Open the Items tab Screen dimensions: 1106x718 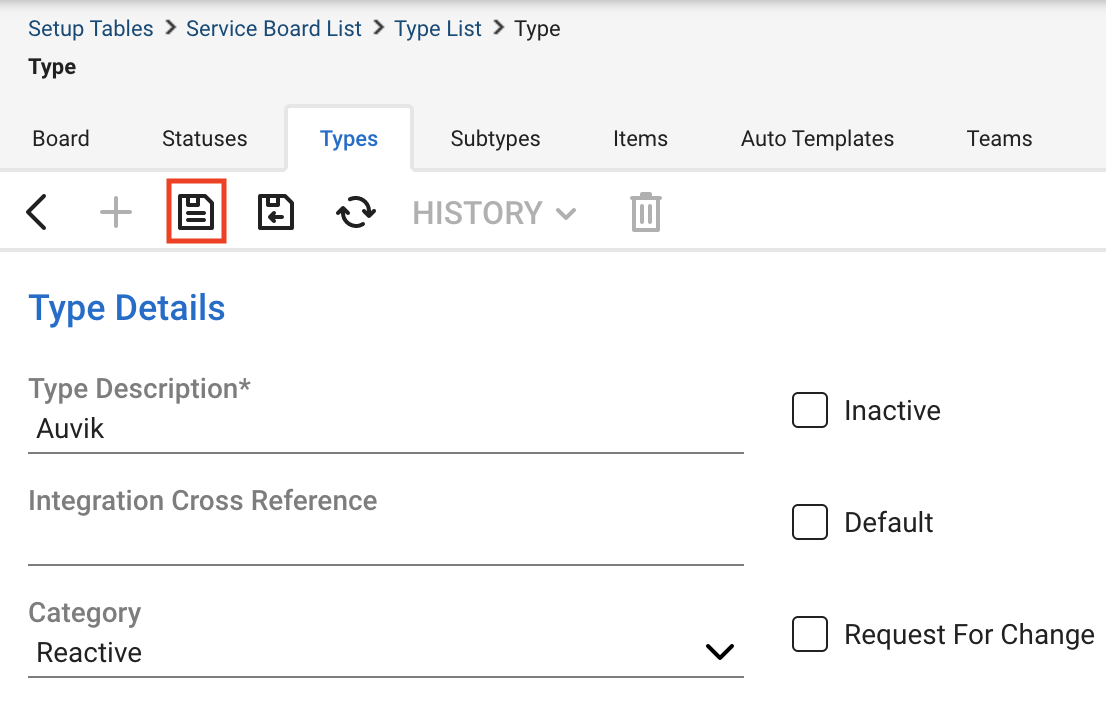coord(640,138)
